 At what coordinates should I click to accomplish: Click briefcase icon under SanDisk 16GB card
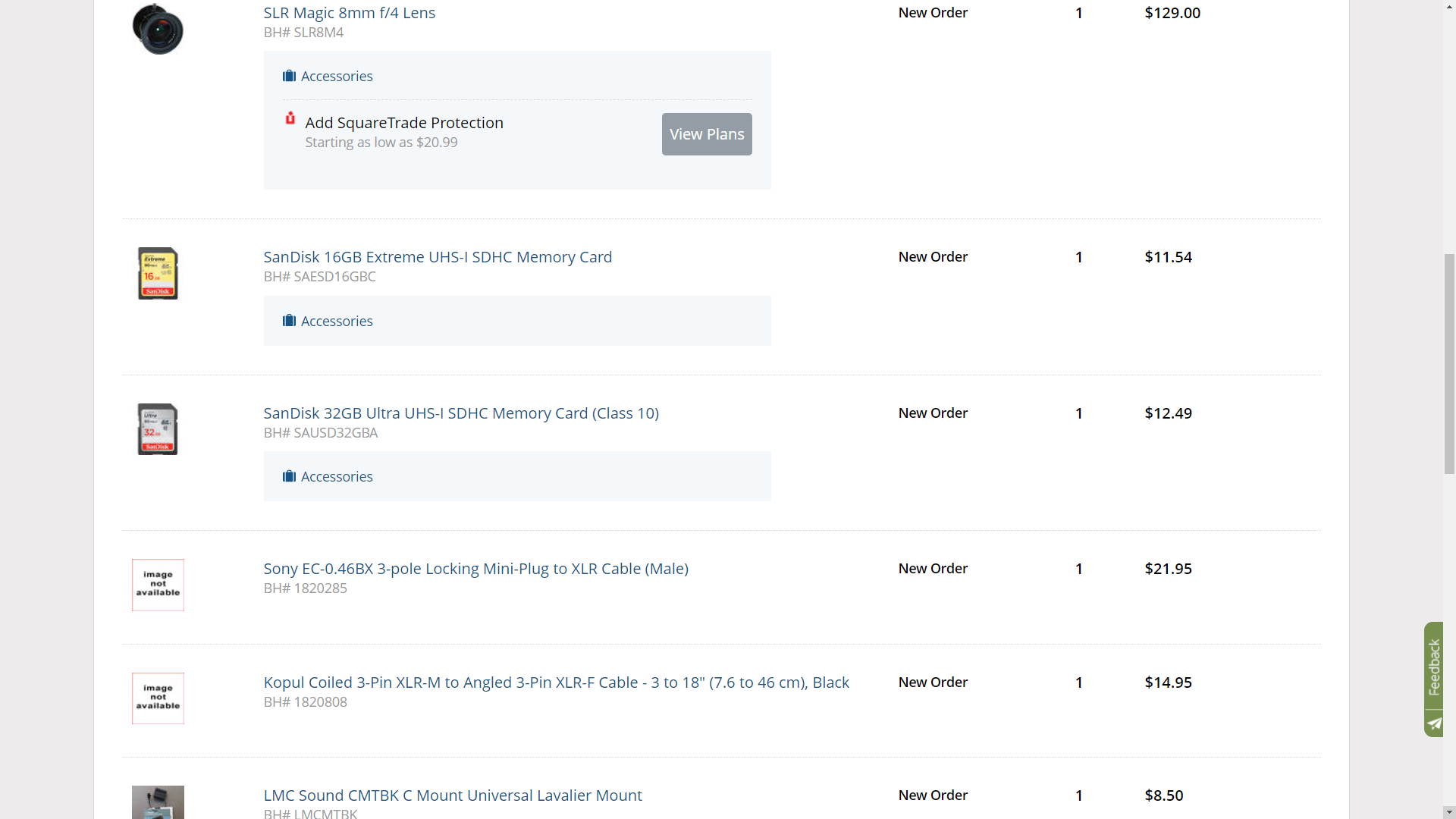(289, 321)
